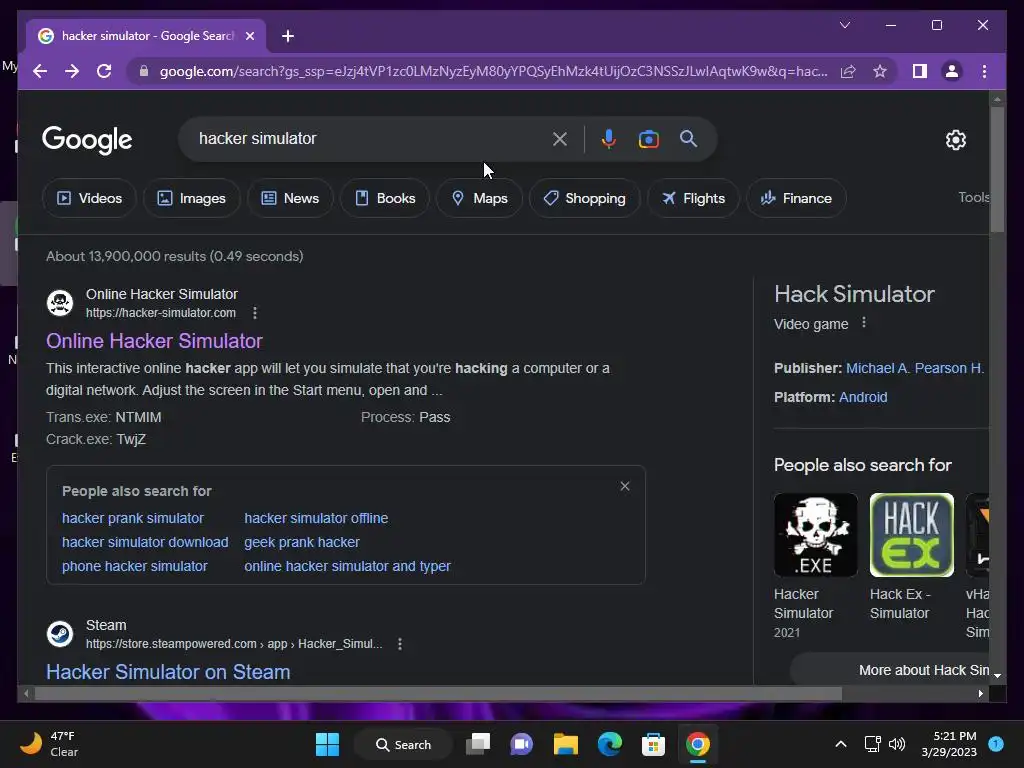Viewport: 1024px width, 768px height.
Task: Click the horizontal scrollbar right arrow
Action: (x=980, y=694)
